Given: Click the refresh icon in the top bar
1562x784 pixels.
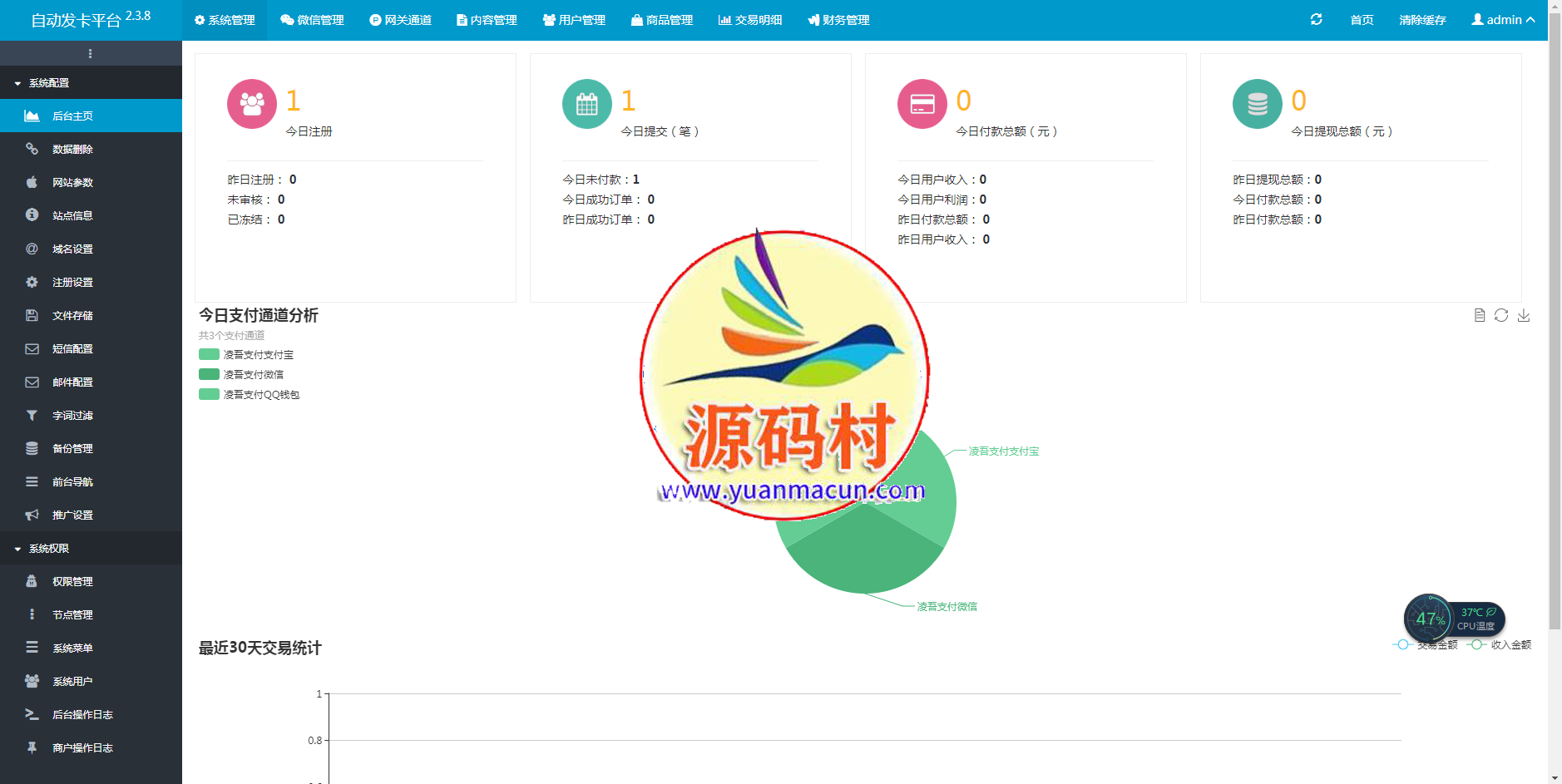Looking at the screenshot, I should [x=1317, y=19].
